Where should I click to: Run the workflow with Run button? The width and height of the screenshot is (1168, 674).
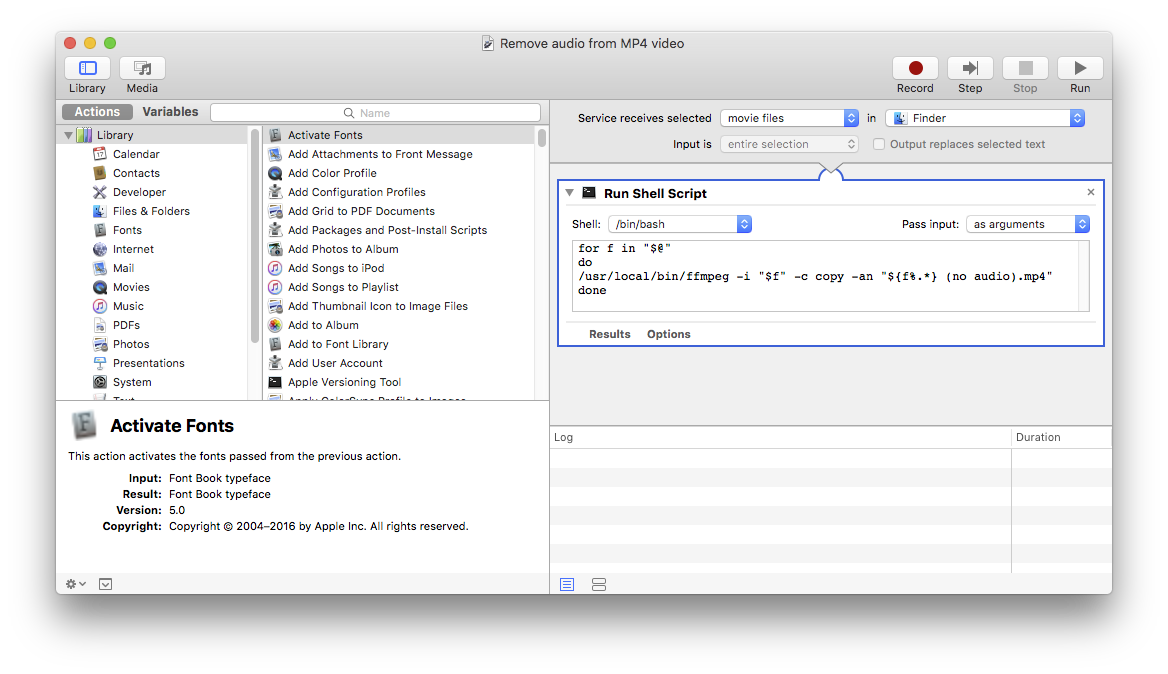[1080, 69]
